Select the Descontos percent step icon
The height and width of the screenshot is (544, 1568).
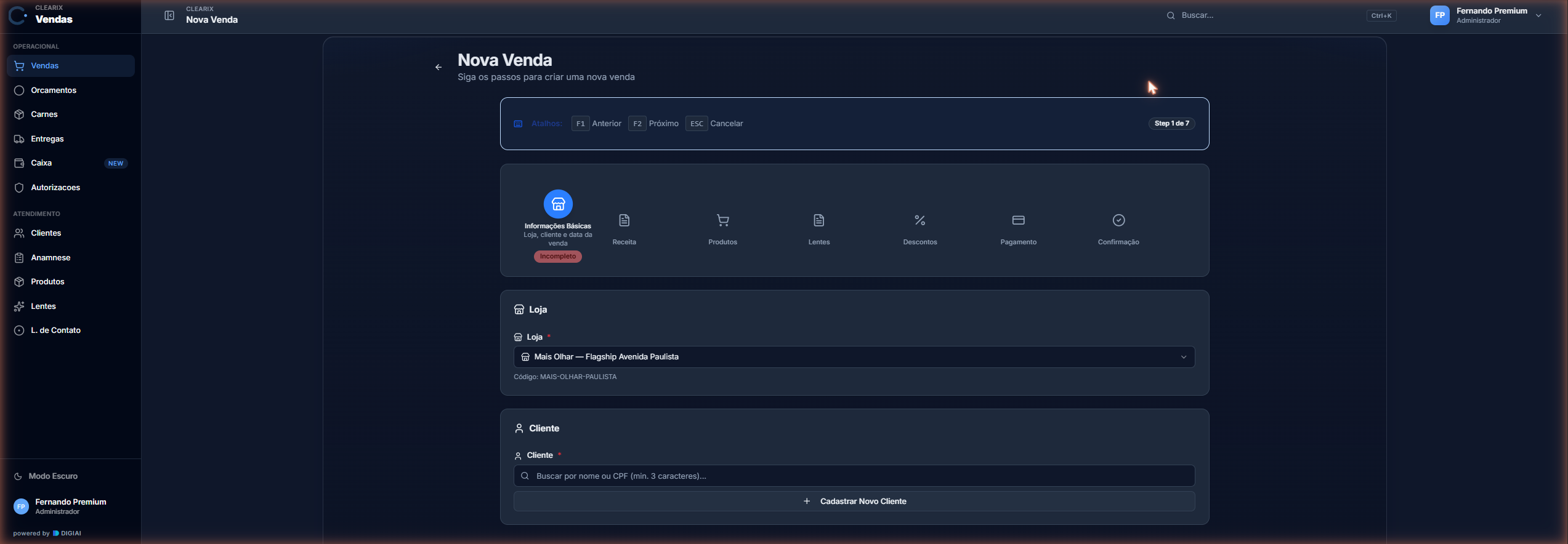coord(919,220)
